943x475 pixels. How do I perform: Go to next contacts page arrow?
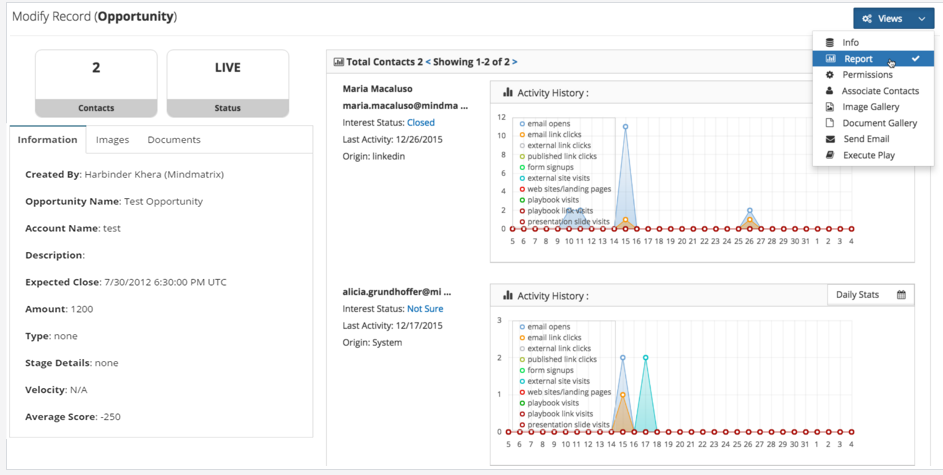click(515, 62)
